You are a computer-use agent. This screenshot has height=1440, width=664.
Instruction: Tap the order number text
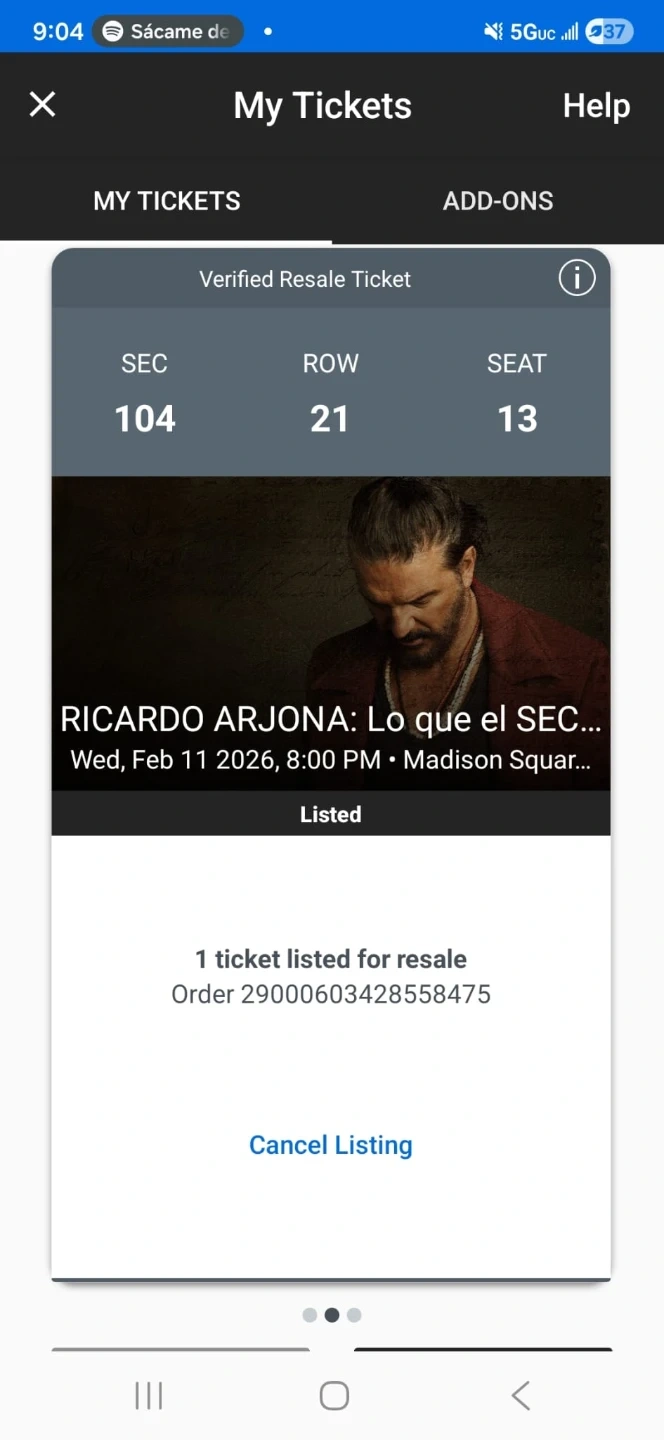(x=330, y=994)
